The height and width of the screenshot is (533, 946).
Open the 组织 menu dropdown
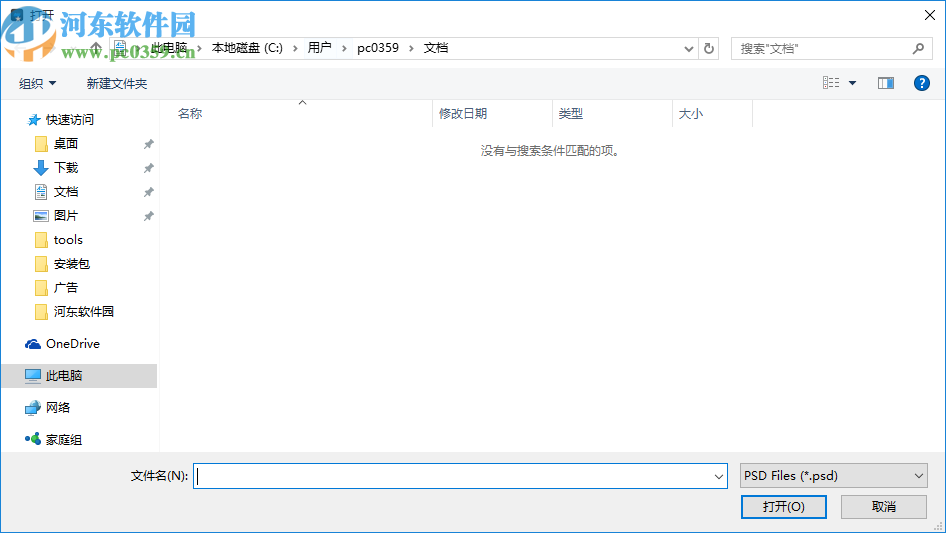37,83
